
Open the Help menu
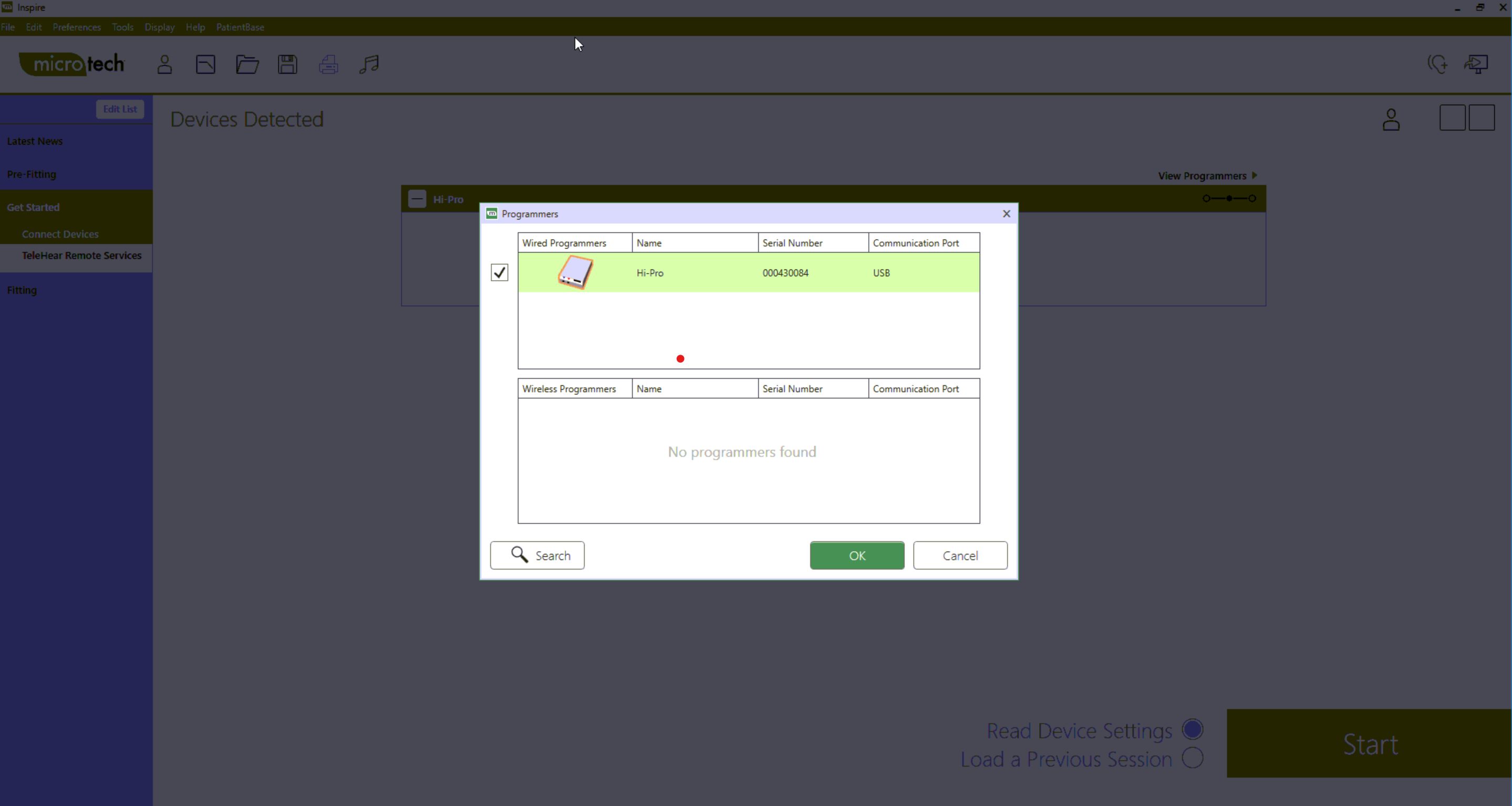195,27
